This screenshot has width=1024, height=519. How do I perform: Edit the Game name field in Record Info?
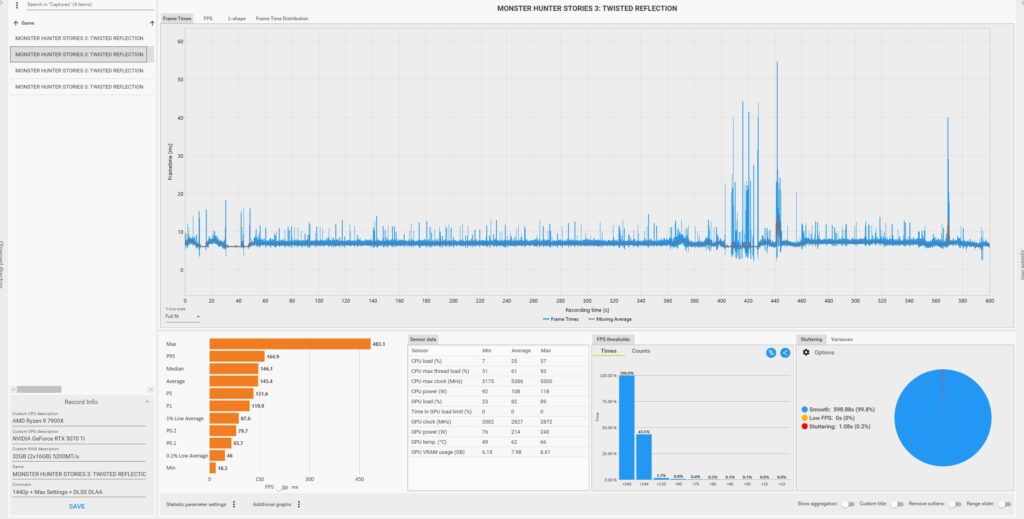tap(79, 474)
